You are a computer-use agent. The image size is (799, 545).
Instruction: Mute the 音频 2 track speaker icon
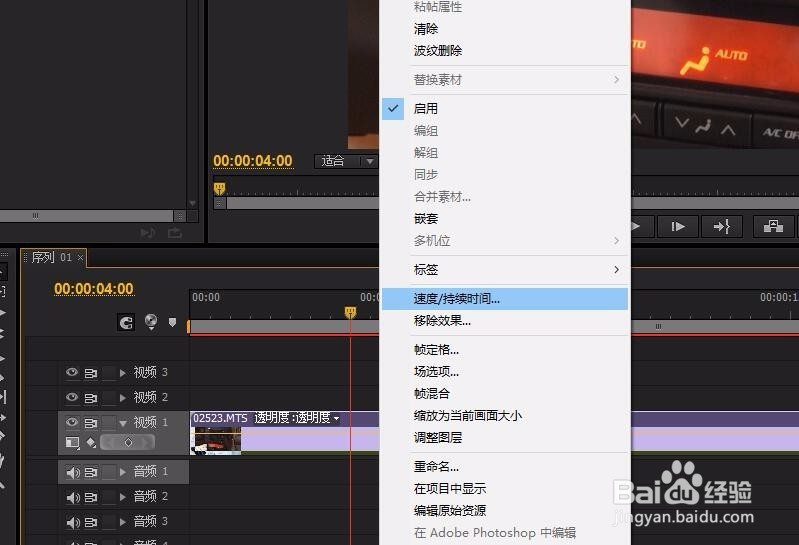coord(73,498)
